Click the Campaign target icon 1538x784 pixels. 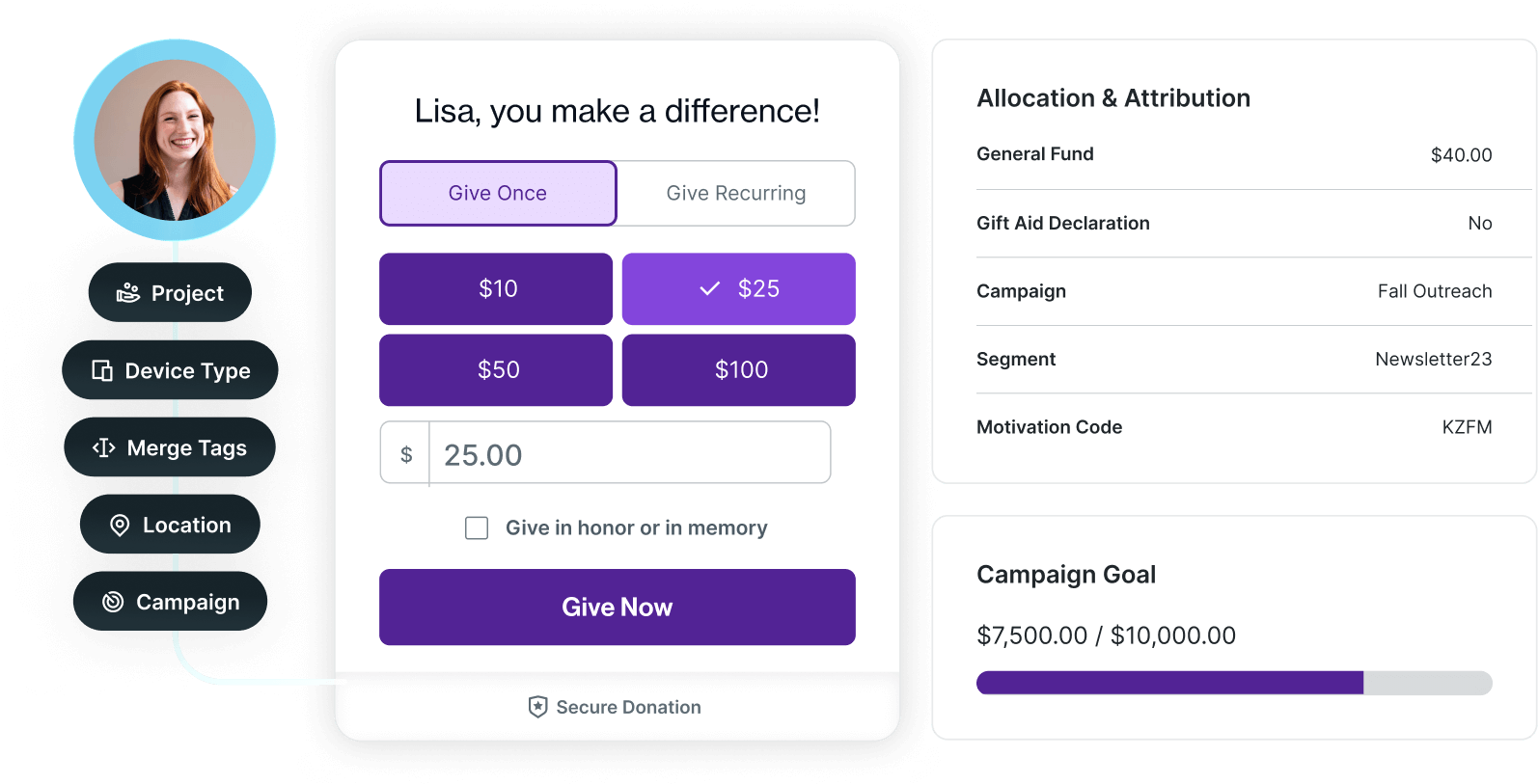114,602
